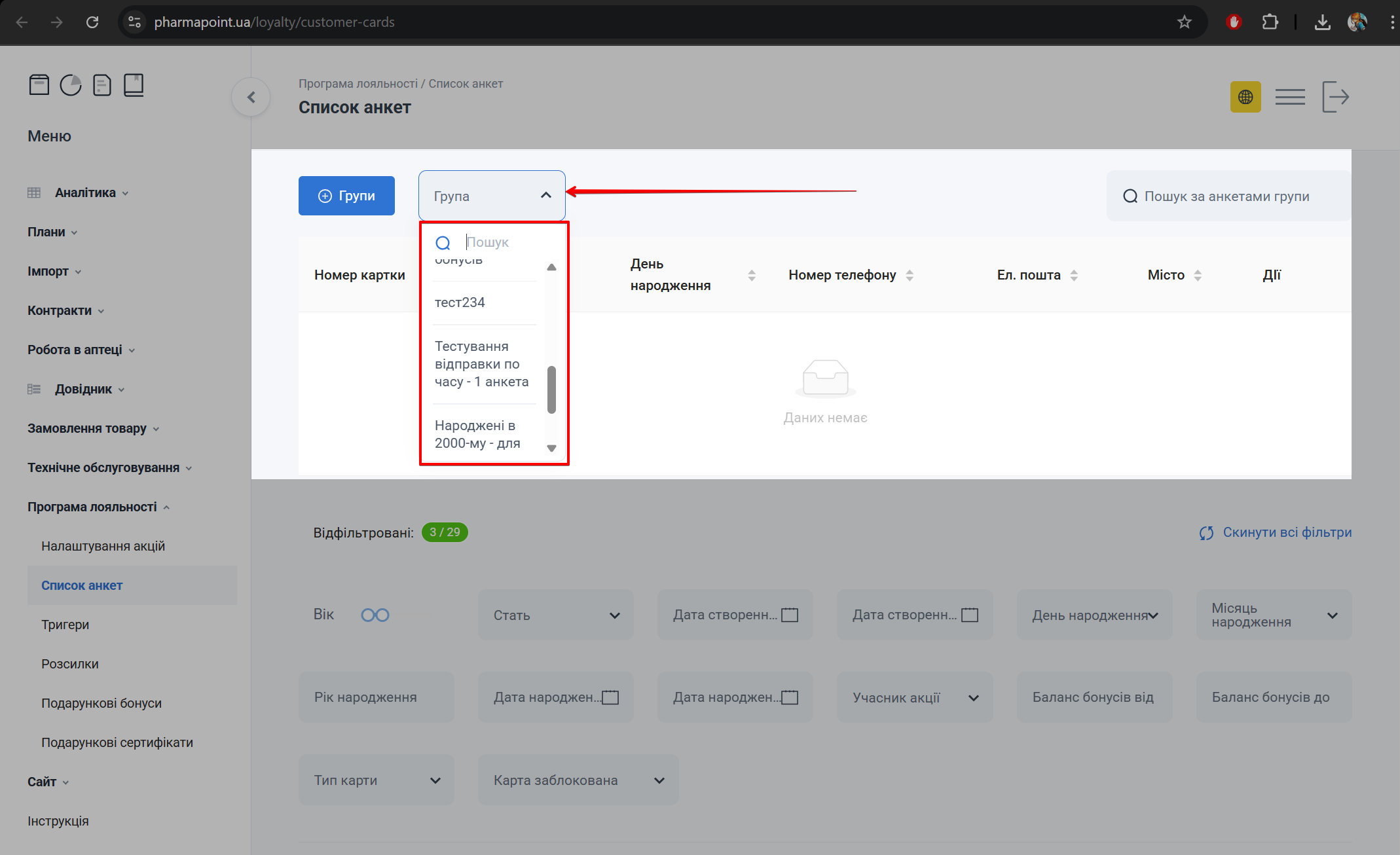This screenshot has width=1400, height=855.
Task: Sort by the Місто column arrows
Action: pyautogui.click(x=1198, y=276)
